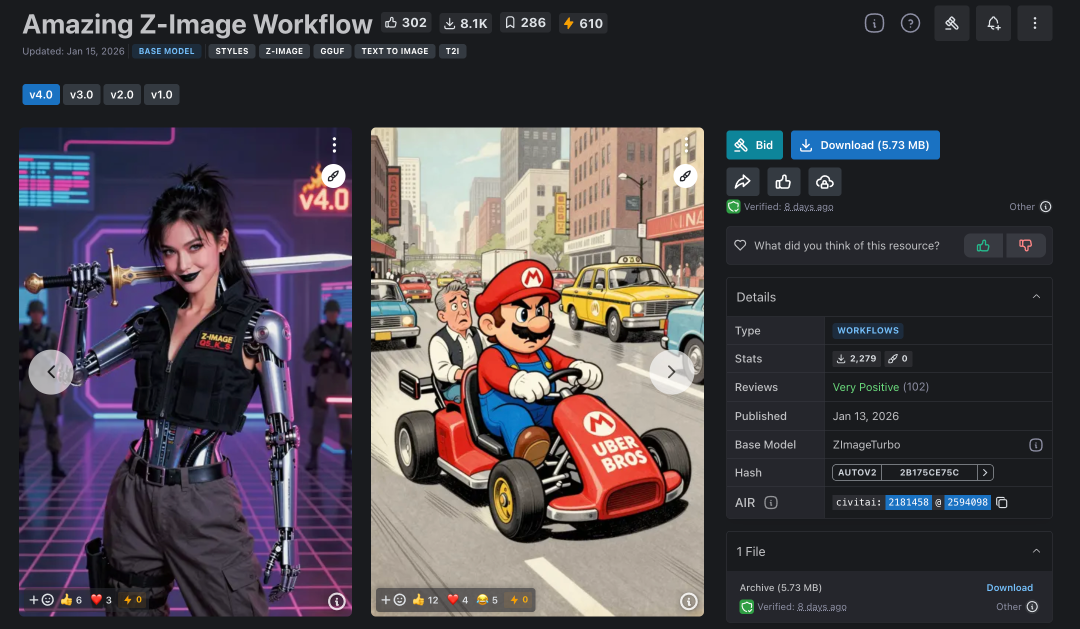Open three-dot menu on Mario kart image
The height and width of the screenshot is (629, 1080).
(686, 145)
